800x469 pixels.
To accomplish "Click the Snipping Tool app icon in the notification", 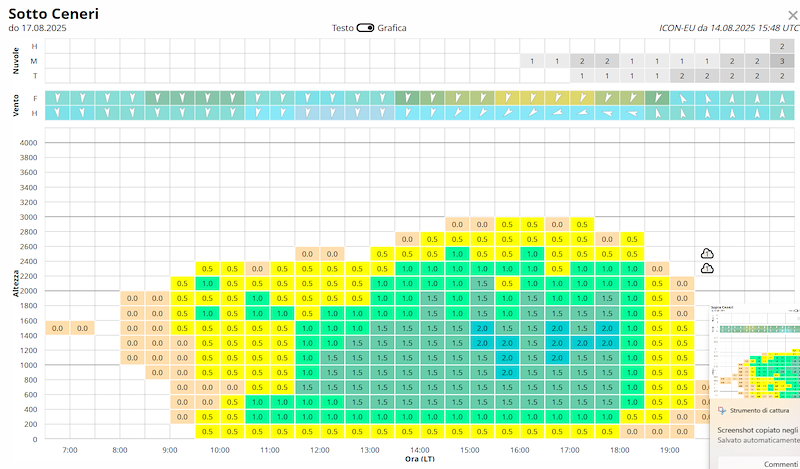I will click(x=722, y=410).
